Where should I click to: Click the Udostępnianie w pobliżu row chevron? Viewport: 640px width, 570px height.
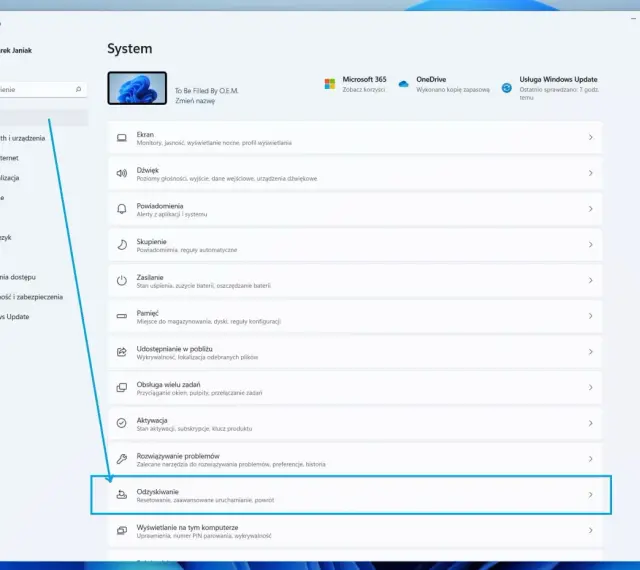point(591,352)
